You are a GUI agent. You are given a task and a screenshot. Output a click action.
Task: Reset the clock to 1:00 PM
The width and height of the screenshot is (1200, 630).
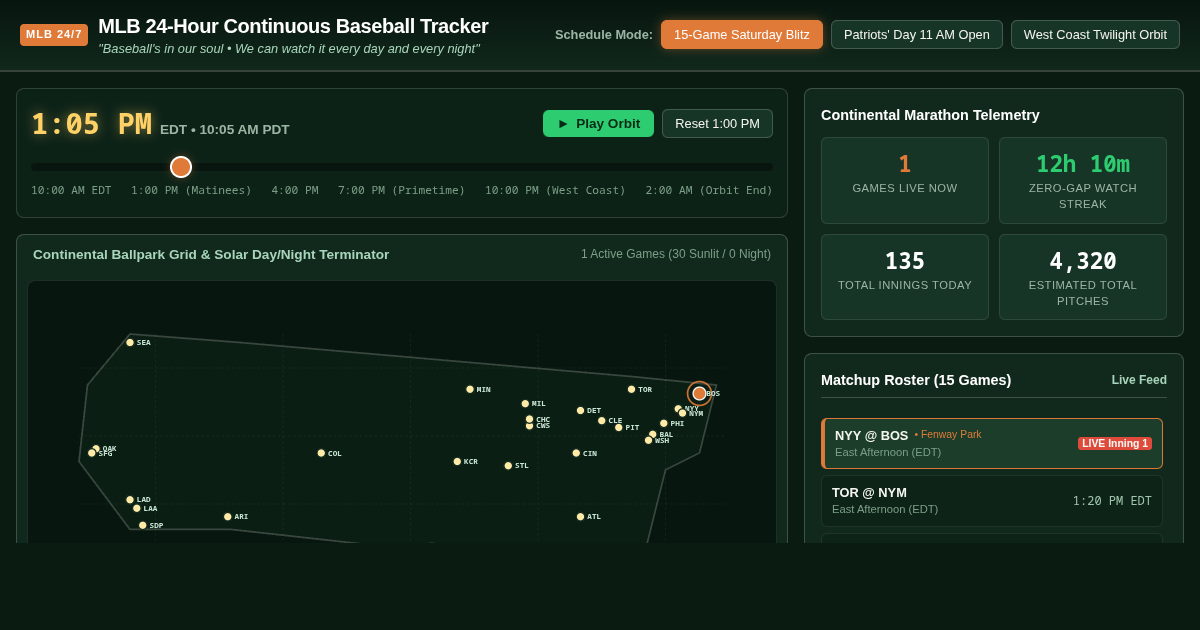tap(717, 124)
